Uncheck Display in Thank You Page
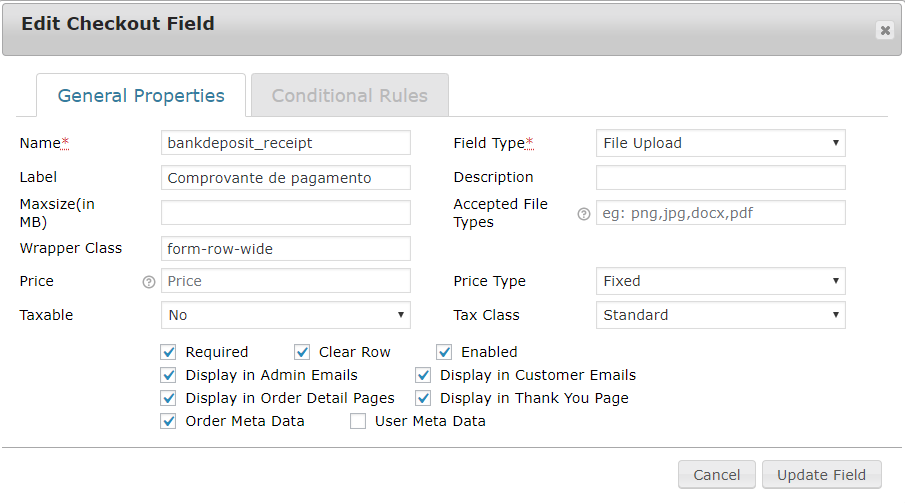The image size is (905, 503). (x=424, y=398)
